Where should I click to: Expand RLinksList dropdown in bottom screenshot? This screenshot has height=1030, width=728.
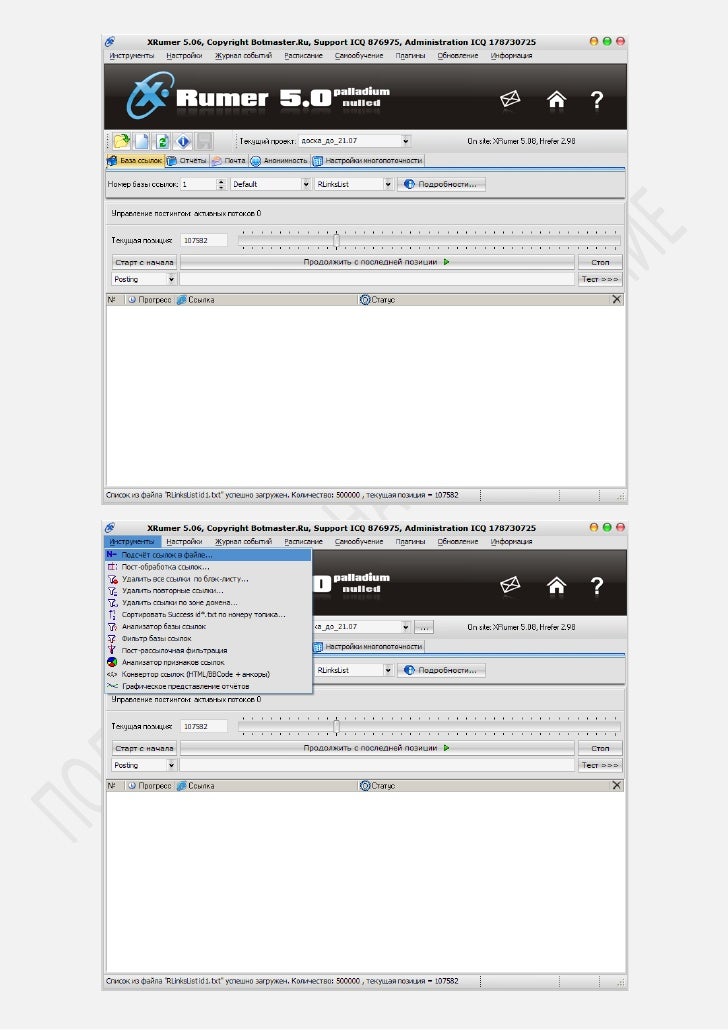coord(388,671)
